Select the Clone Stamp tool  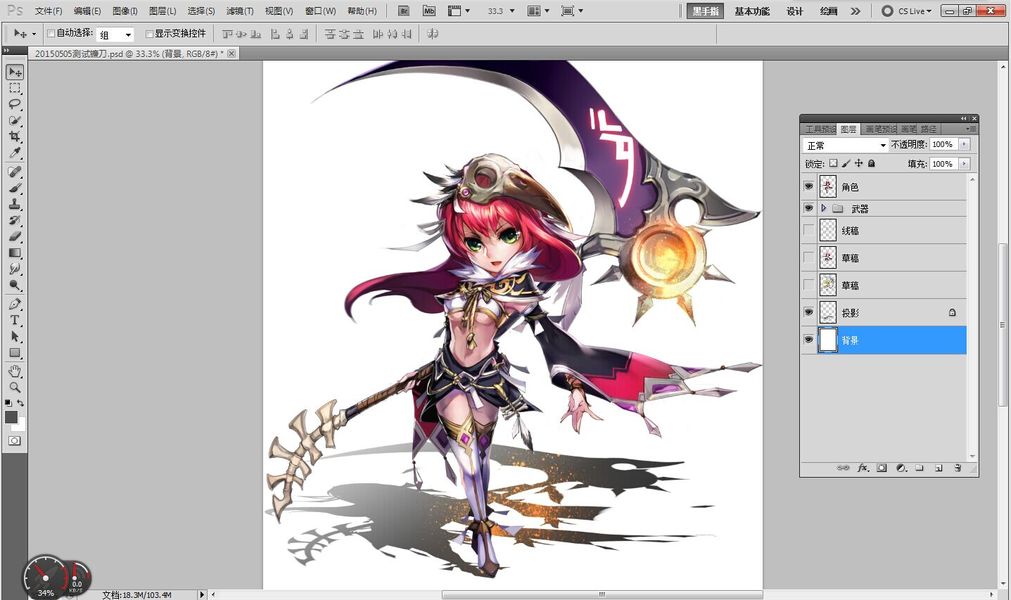tap(15, 204)
